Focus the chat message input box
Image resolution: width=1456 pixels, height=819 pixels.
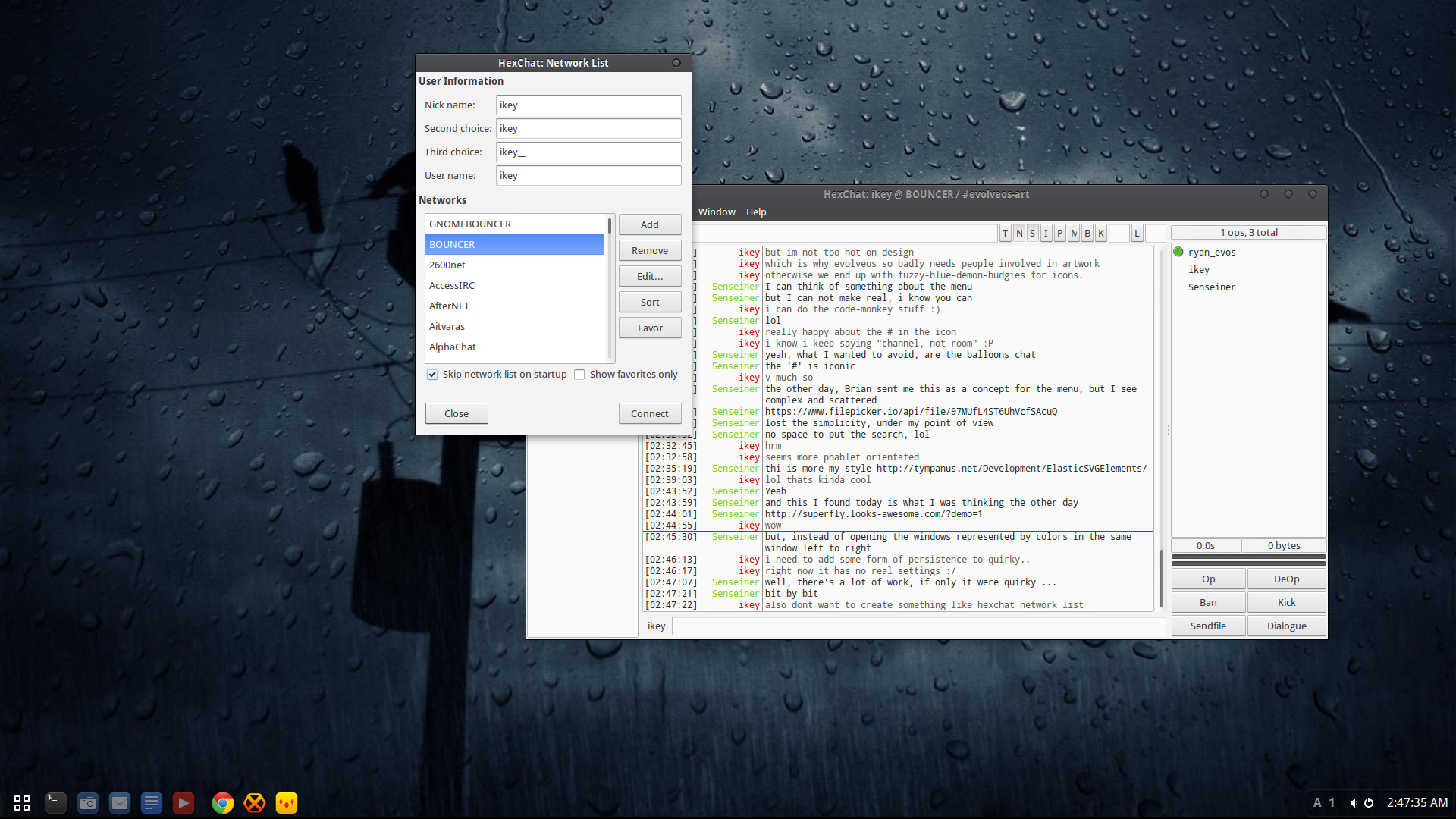click(918, 626)
